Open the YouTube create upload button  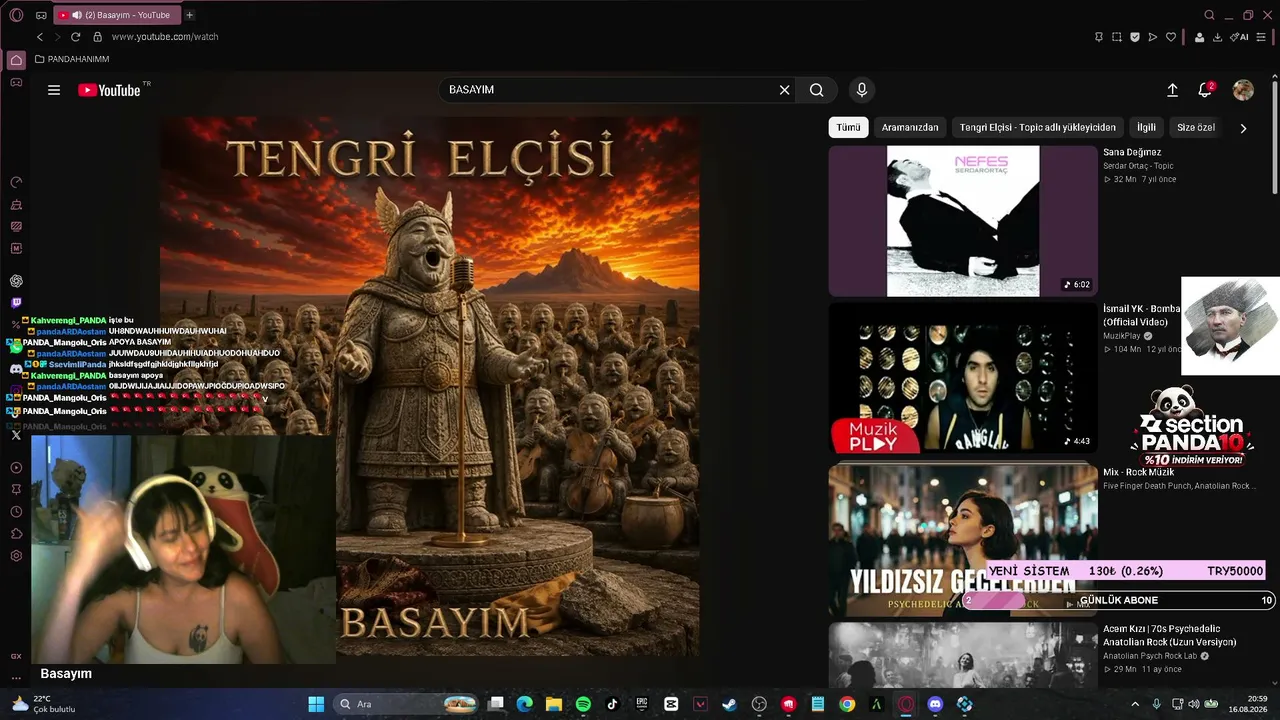pos(1172,90)
